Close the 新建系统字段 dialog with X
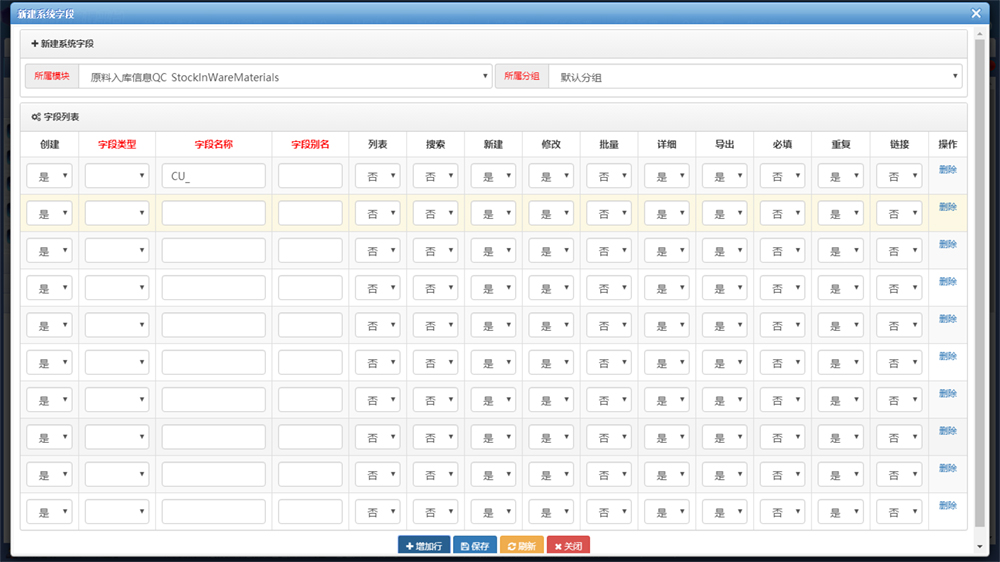Screen dimensions: 1000x562 [x=976, y=13]
